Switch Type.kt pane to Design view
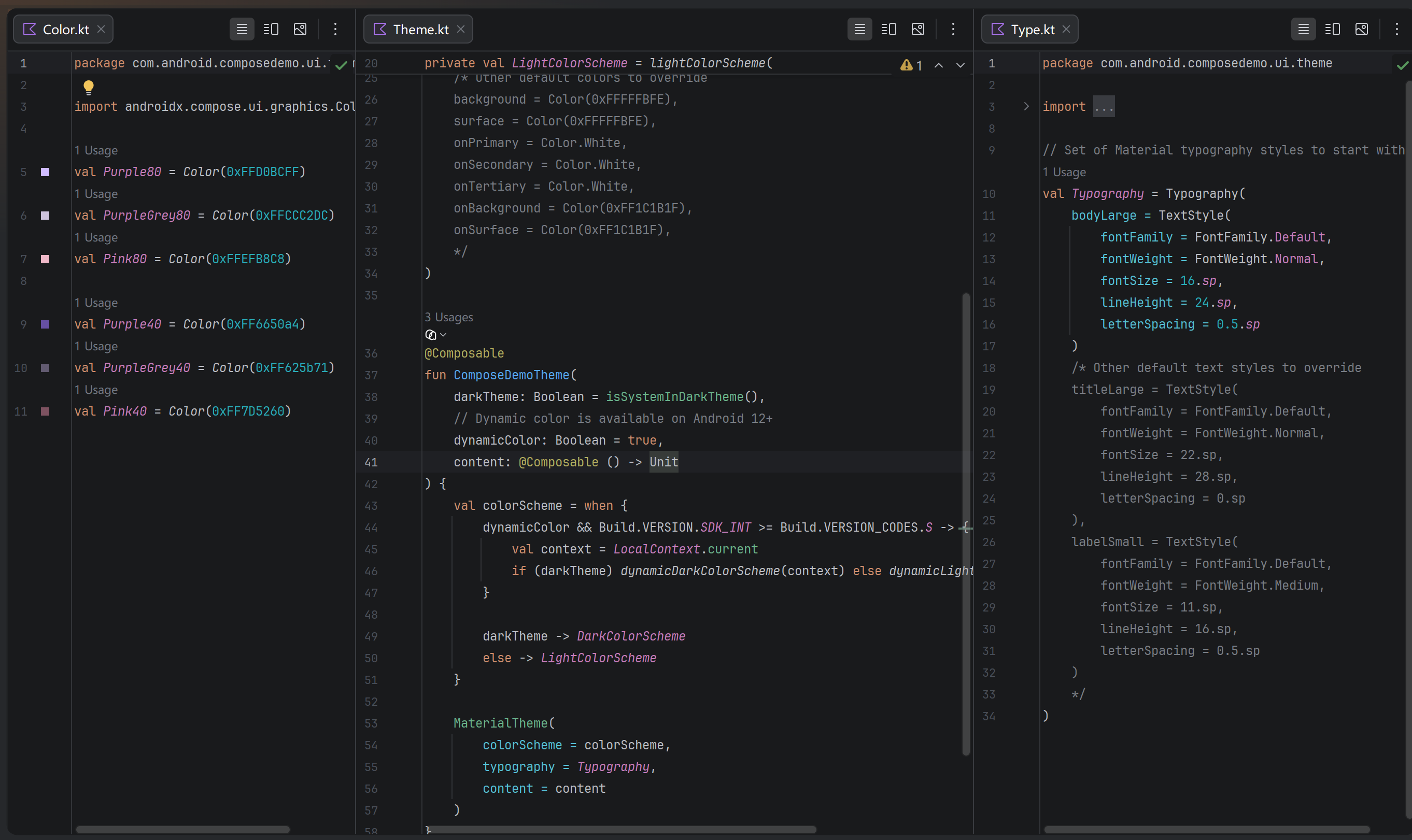Viewport: 1412px width, 840px height. click(1362, 29)
